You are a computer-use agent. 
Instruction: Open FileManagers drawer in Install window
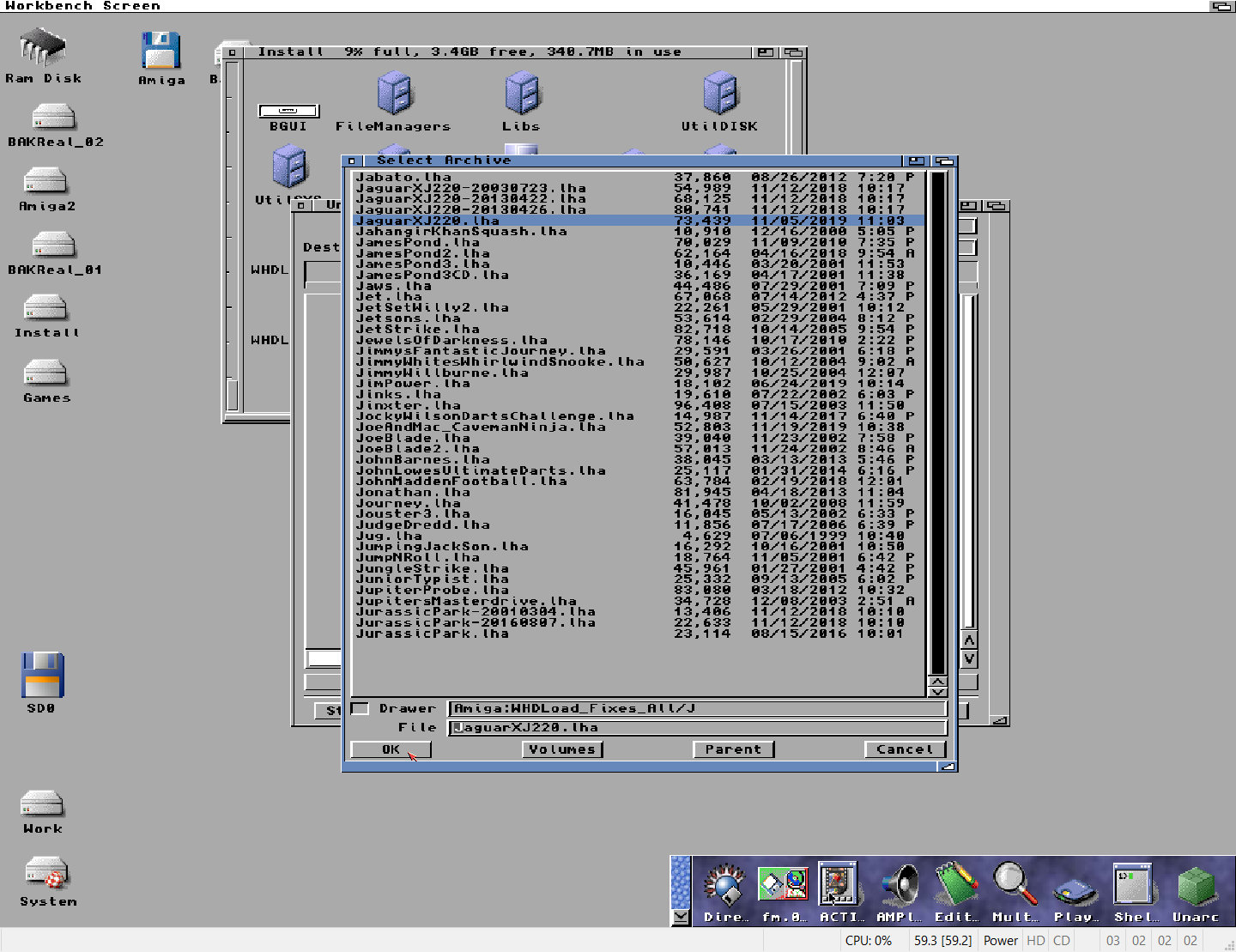pos(394,94)
